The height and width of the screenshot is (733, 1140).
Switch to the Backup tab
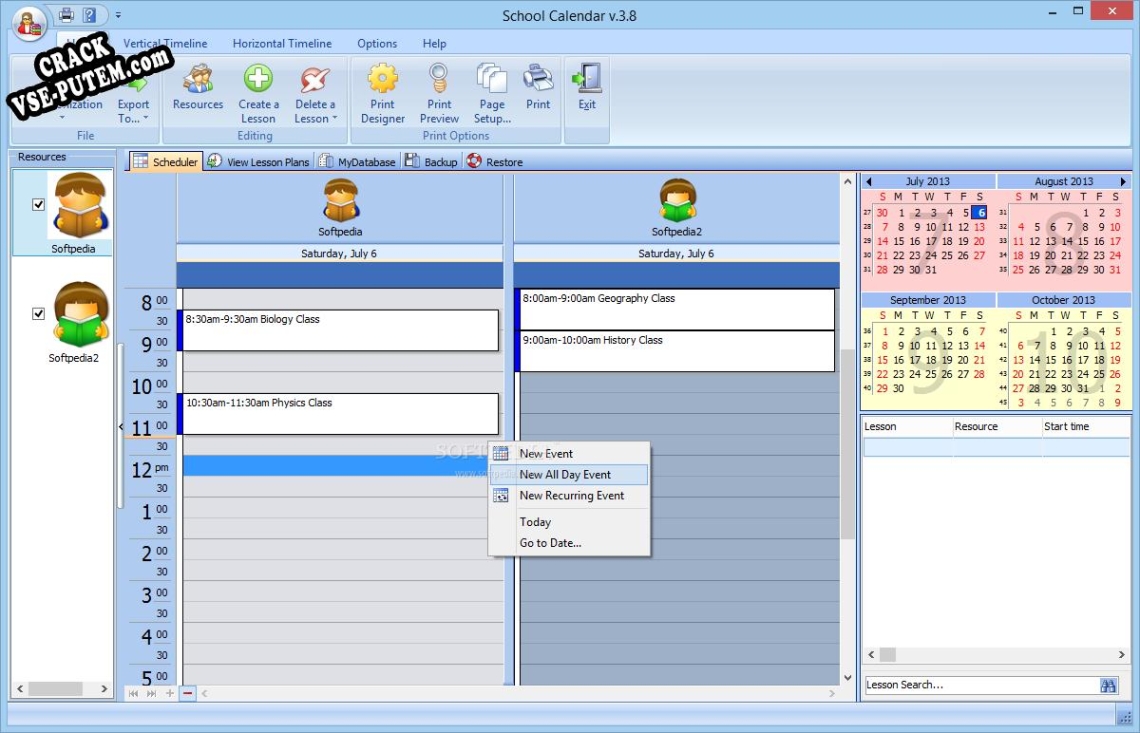(x=432, y=162)
